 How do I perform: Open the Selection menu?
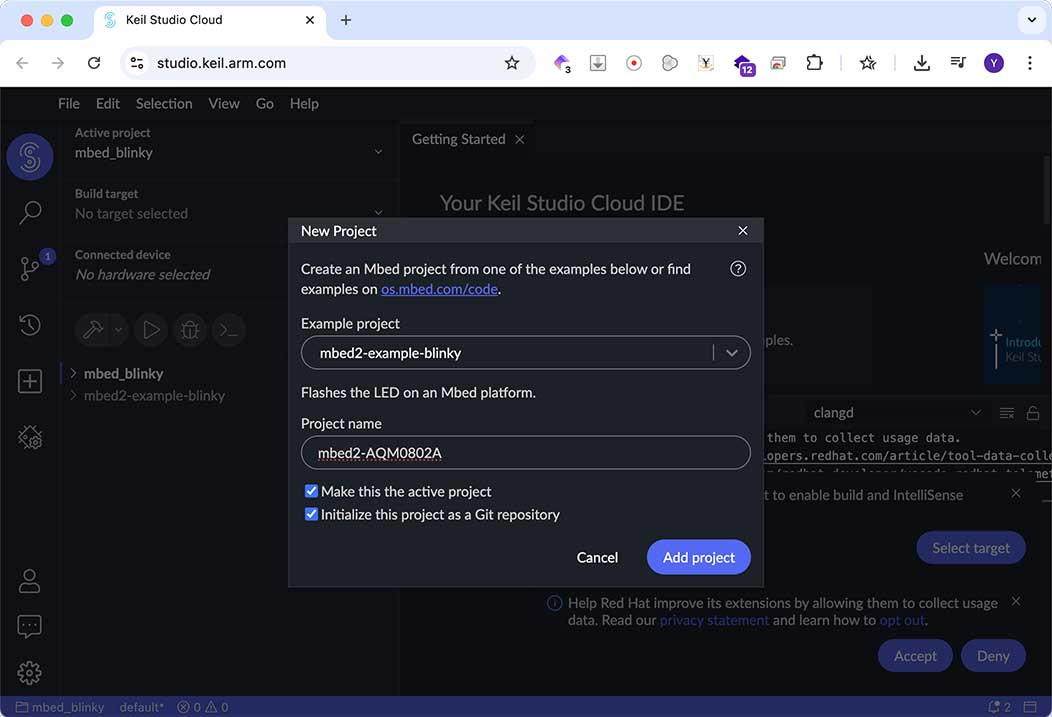coord(164,103)
